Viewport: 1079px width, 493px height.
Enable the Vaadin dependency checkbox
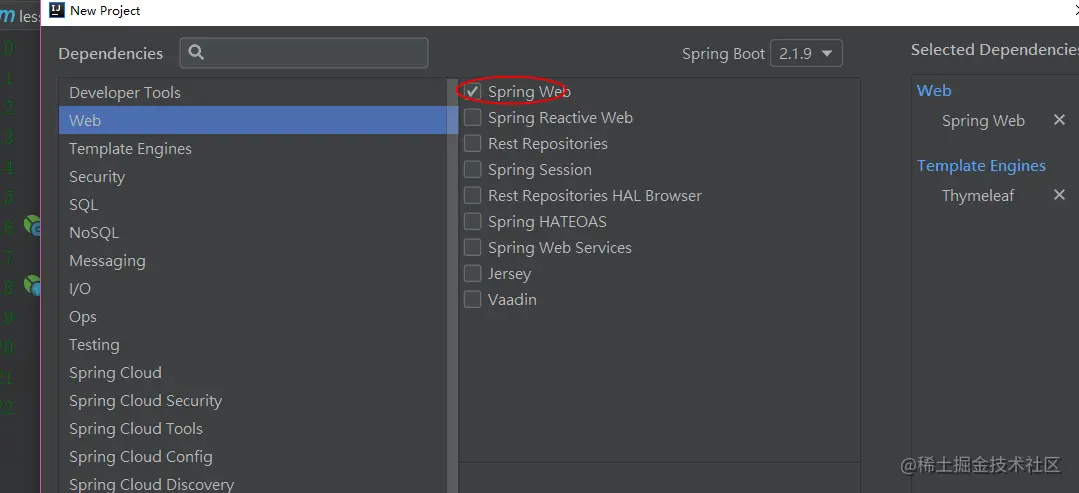tap(472, 300)
